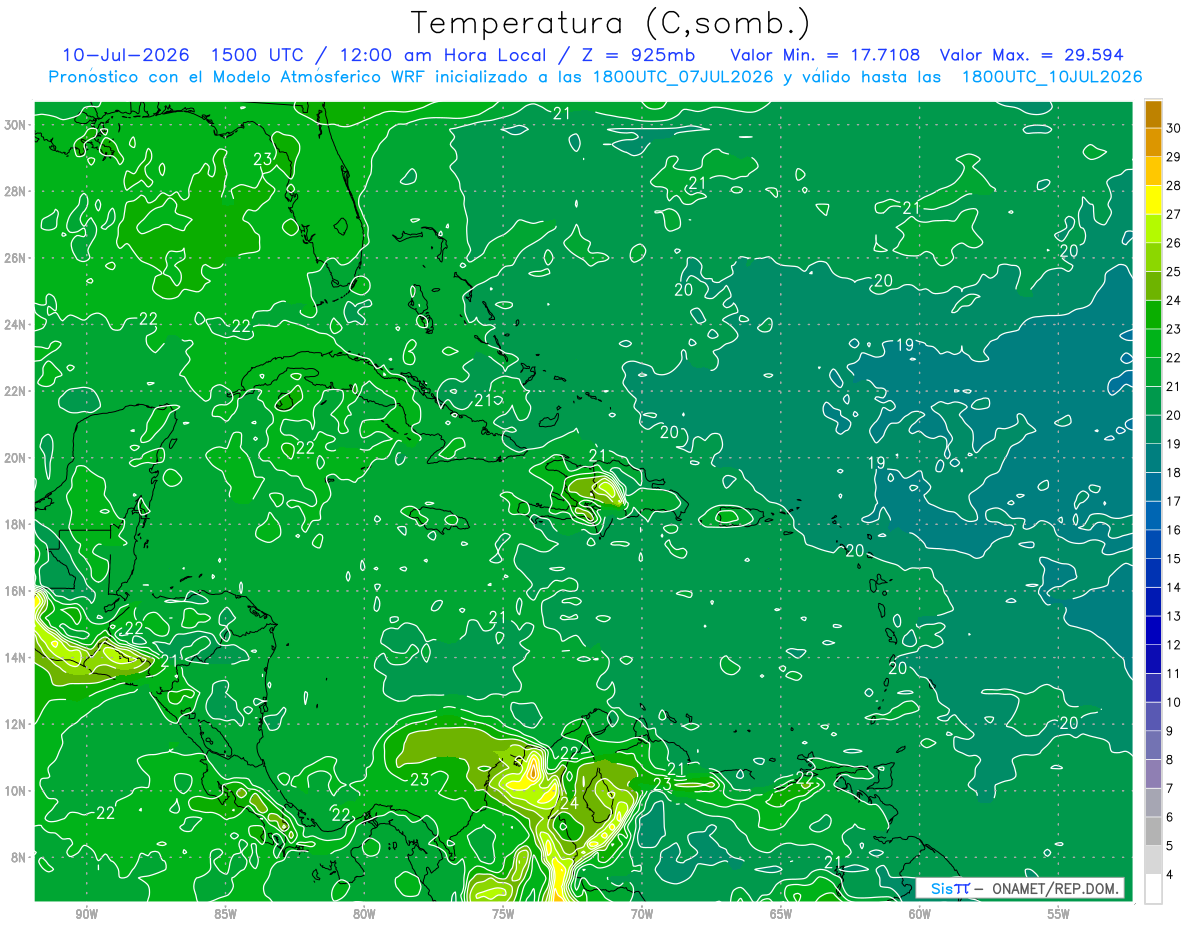Viewport: 1200px width, 927px height.
Task: Click the 14N latitude axis label
Action: pos(15,657)
